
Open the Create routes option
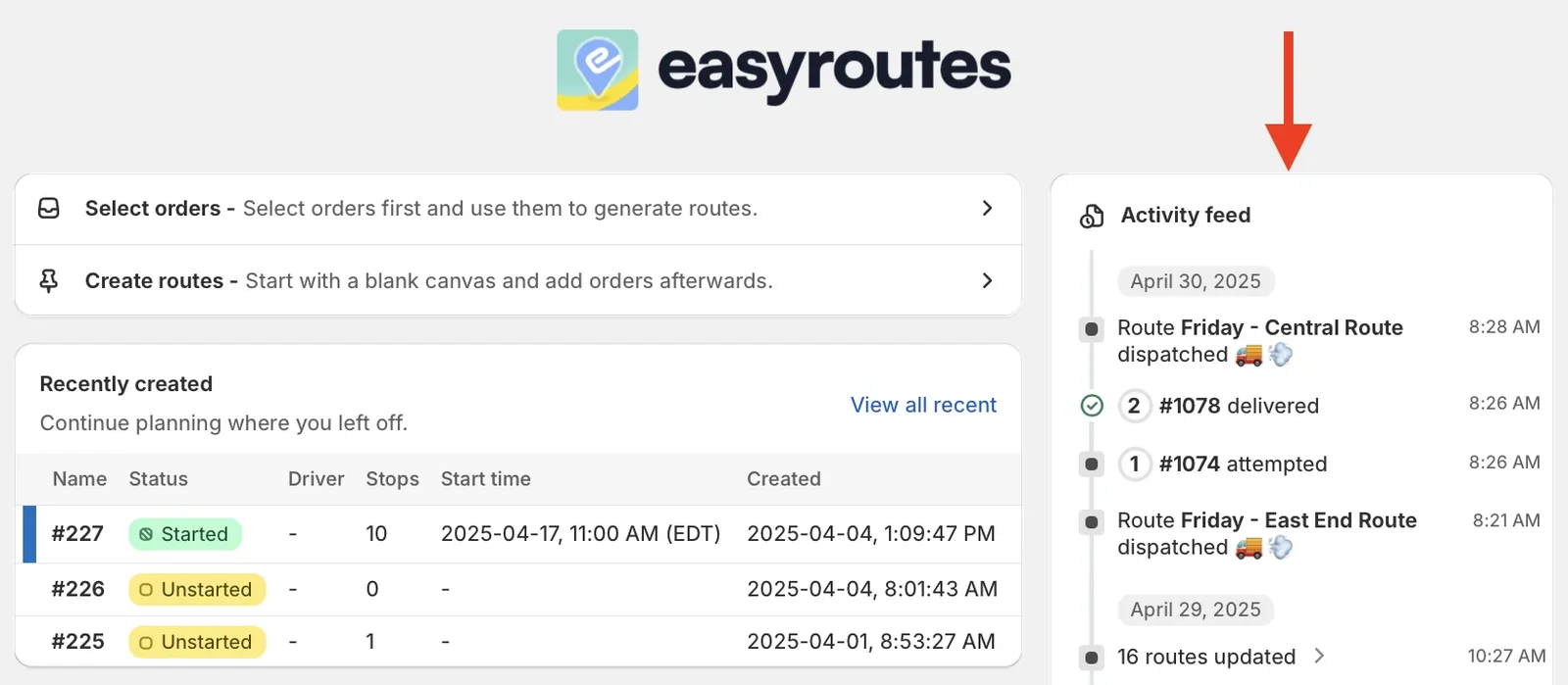pyautogui.click(x=518, y=281)
